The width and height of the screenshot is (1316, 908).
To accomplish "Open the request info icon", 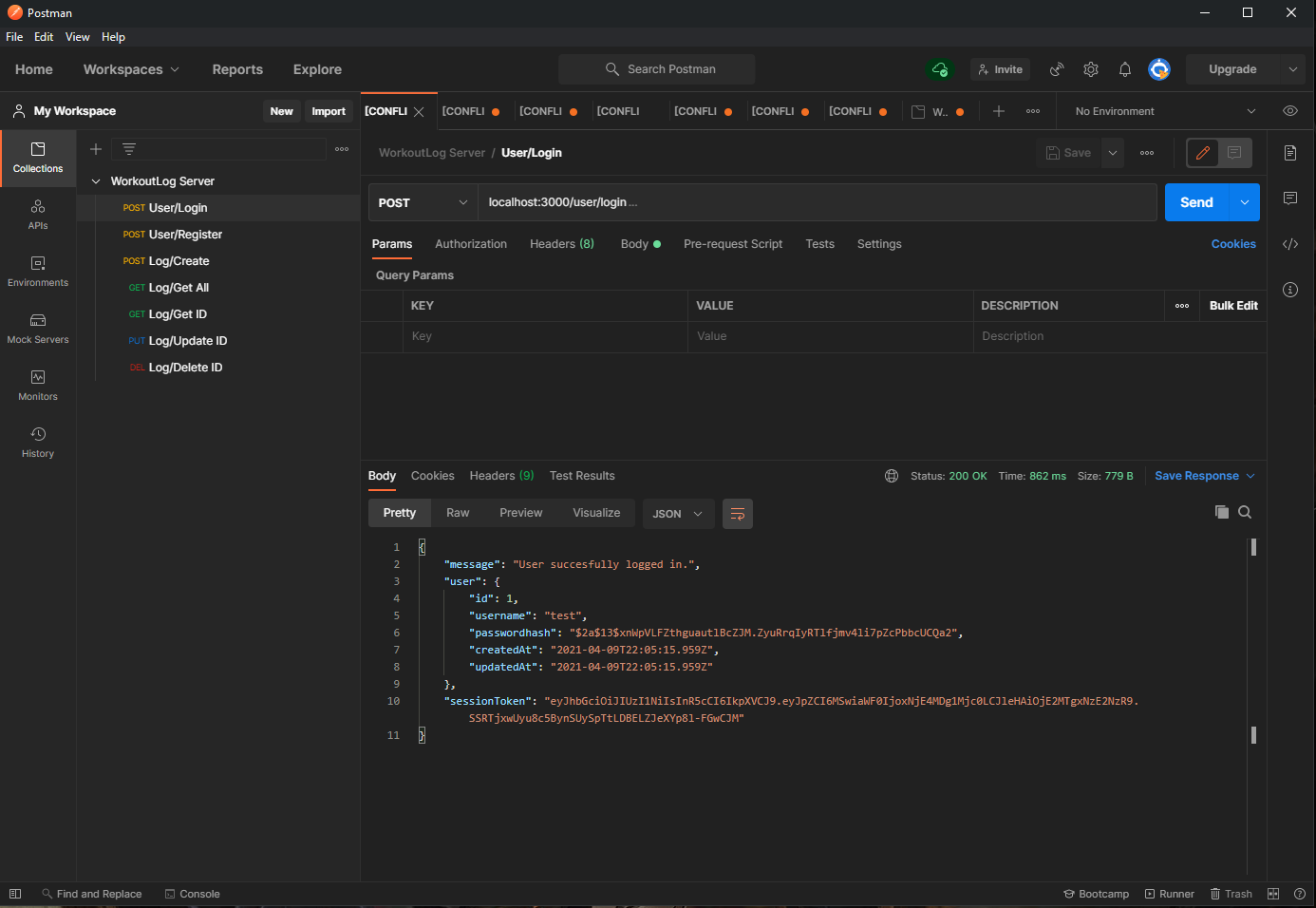I will click(1290, 290).
